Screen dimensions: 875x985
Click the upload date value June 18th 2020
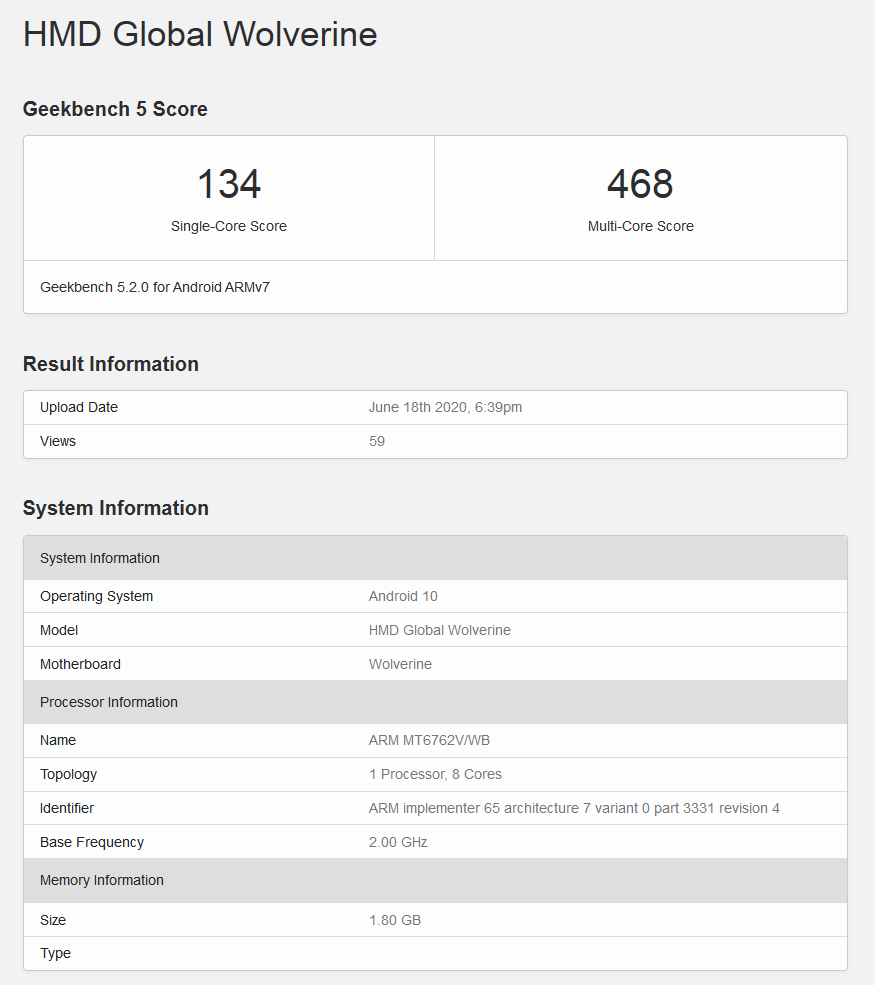(445, 407)
